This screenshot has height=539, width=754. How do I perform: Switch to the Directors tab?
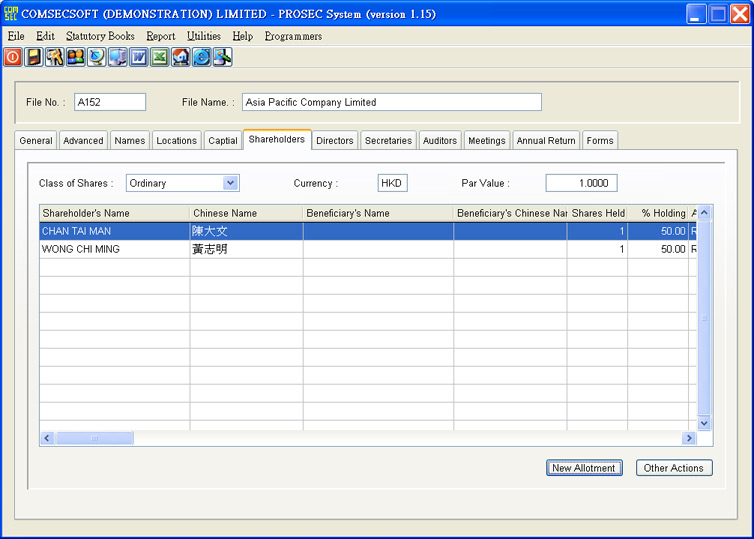[x=334, y=141]
